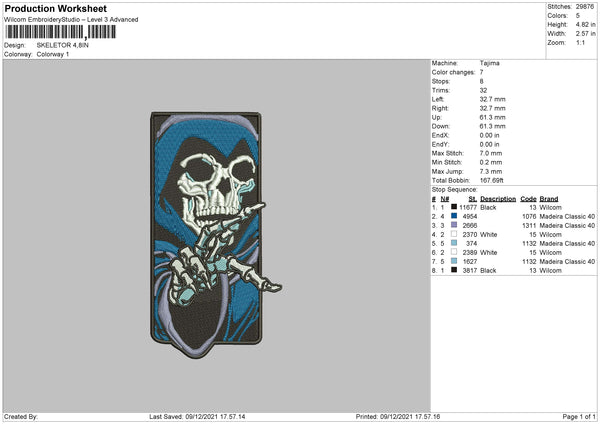Click the Max Jump value "7.3 mm"

491,171
